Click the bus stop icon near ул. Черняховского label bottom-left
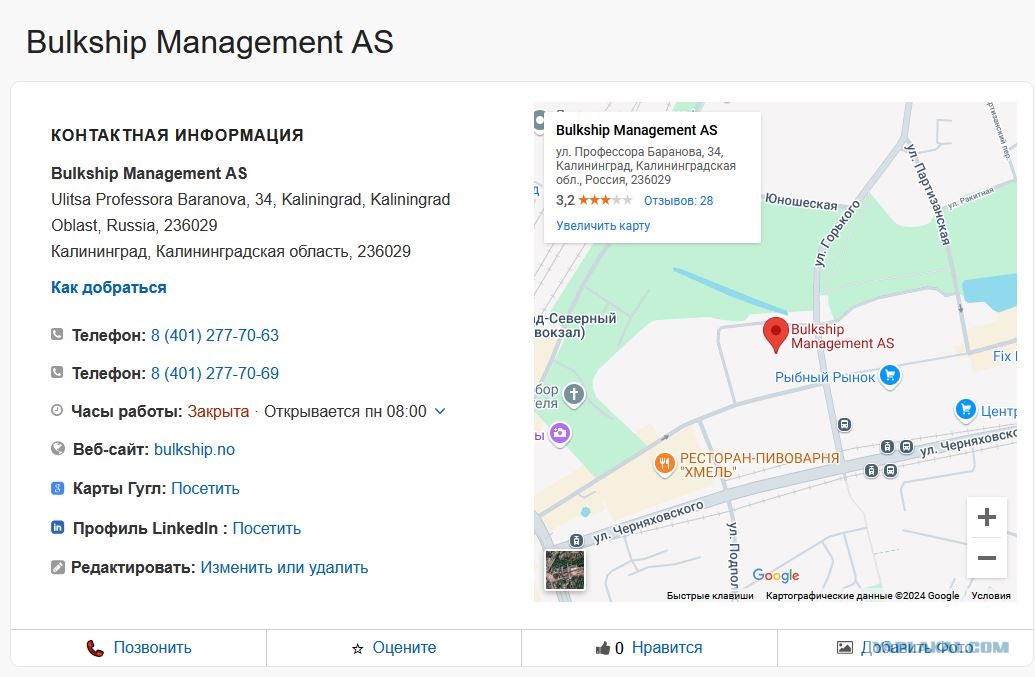The width and height of the screenshot is (1035, 677). 576,541
